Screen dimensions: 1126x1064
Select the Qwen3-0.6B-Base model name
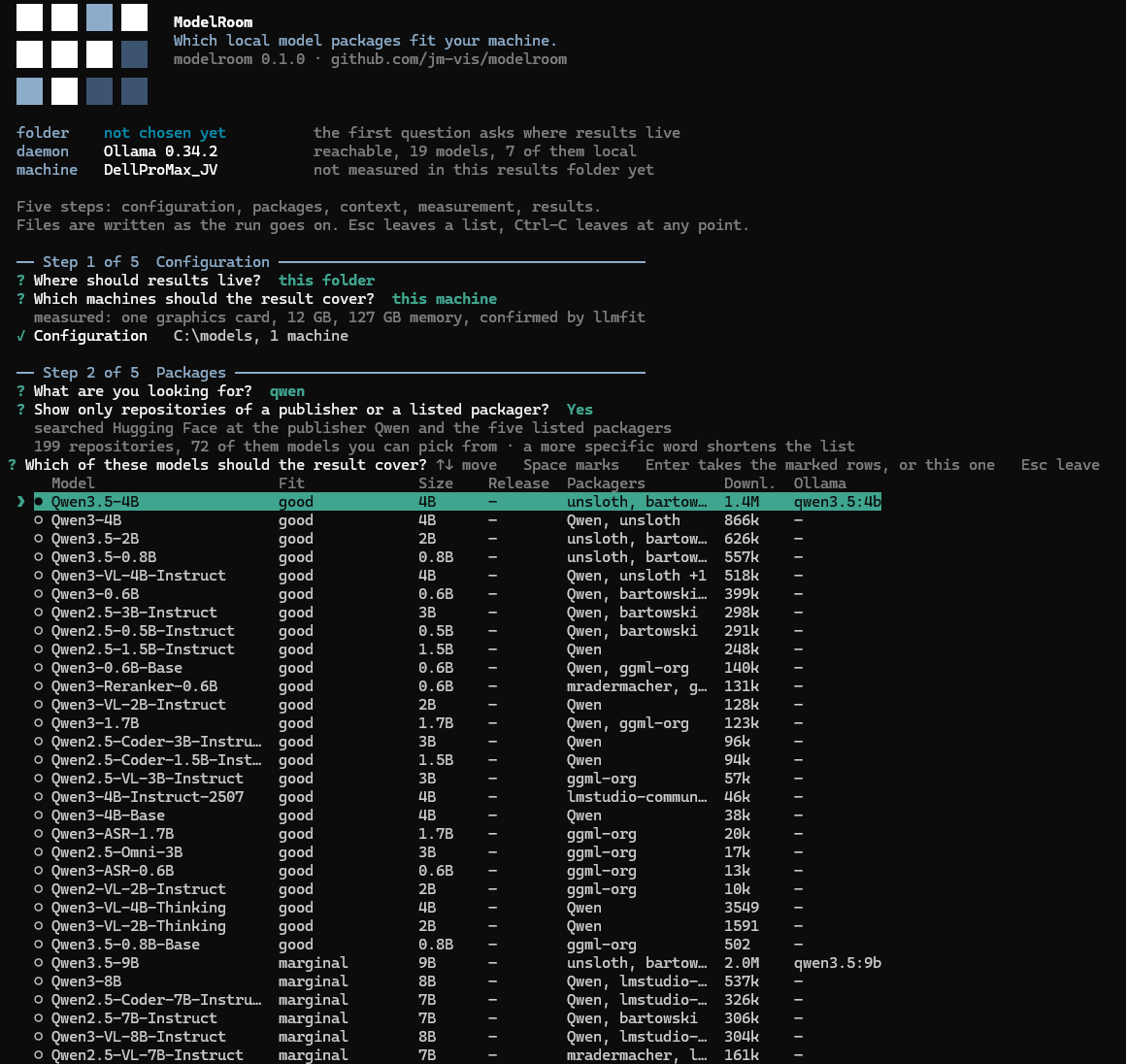pyautogui.click(x=116, y=668)
